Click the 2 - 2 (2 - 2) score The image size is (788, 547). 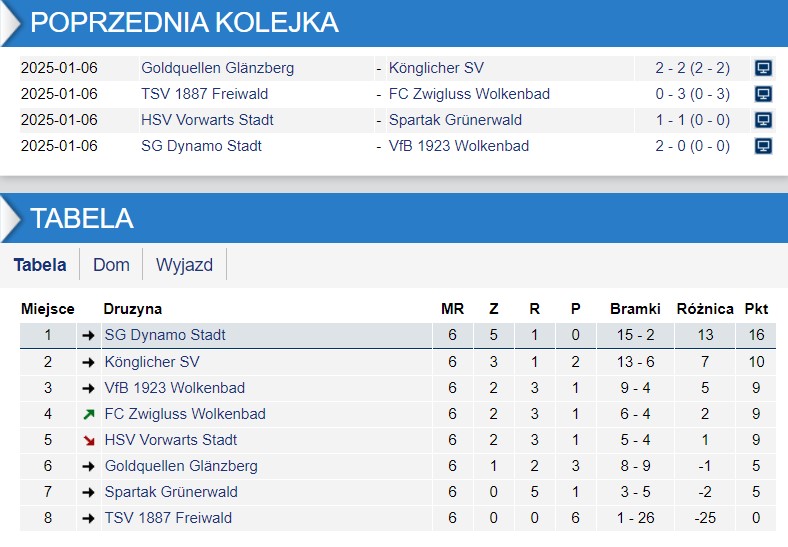click(x=692, y=68)
